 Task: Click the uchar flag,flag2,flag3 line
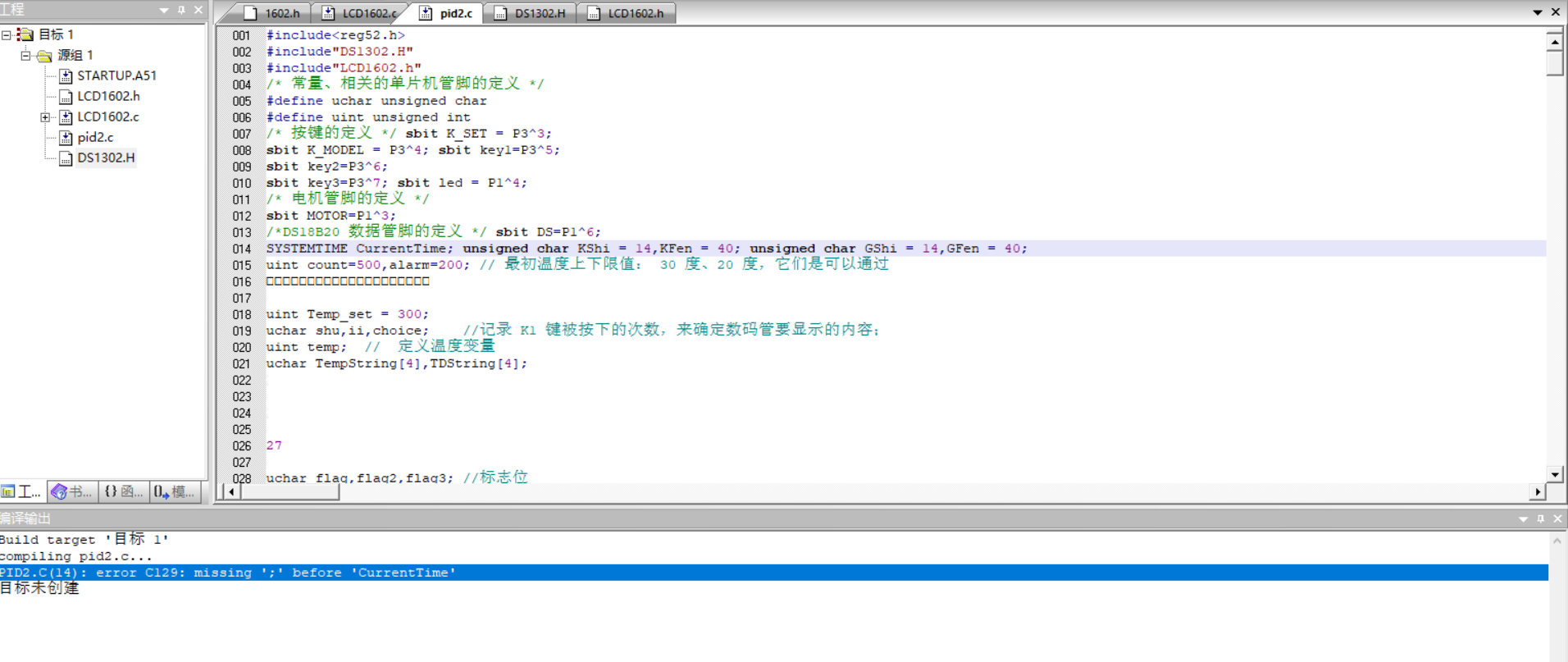coord(397,477)
